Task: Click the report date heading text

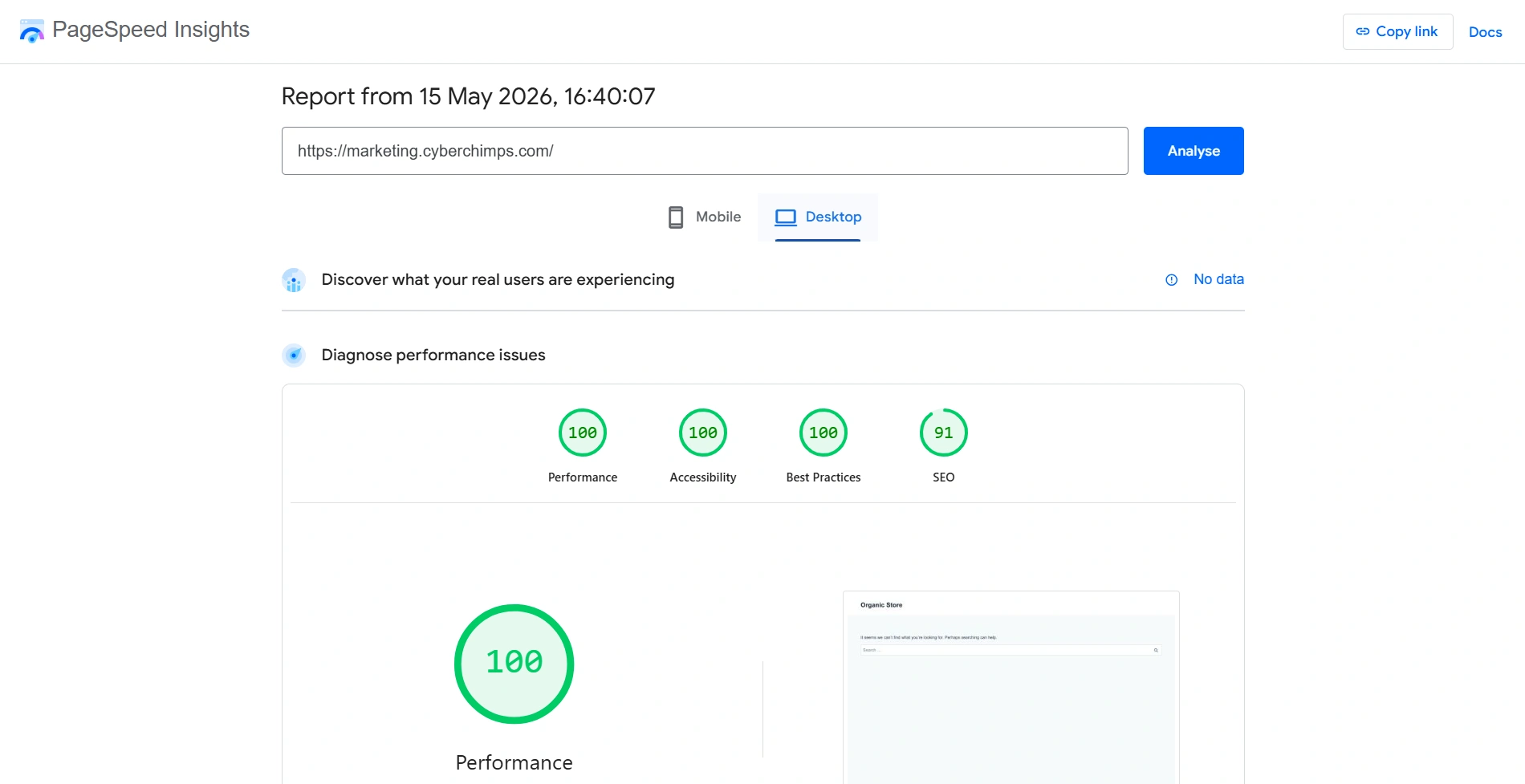Action: pos(469,96)
